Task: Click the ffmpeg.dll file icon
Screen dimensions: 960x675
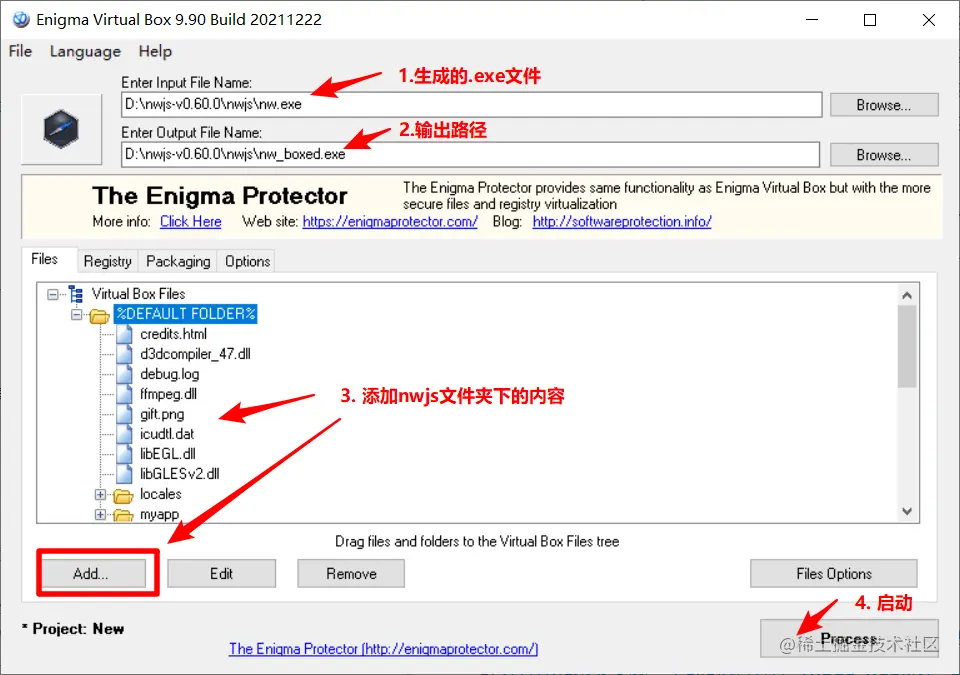Action: point(124,394)
